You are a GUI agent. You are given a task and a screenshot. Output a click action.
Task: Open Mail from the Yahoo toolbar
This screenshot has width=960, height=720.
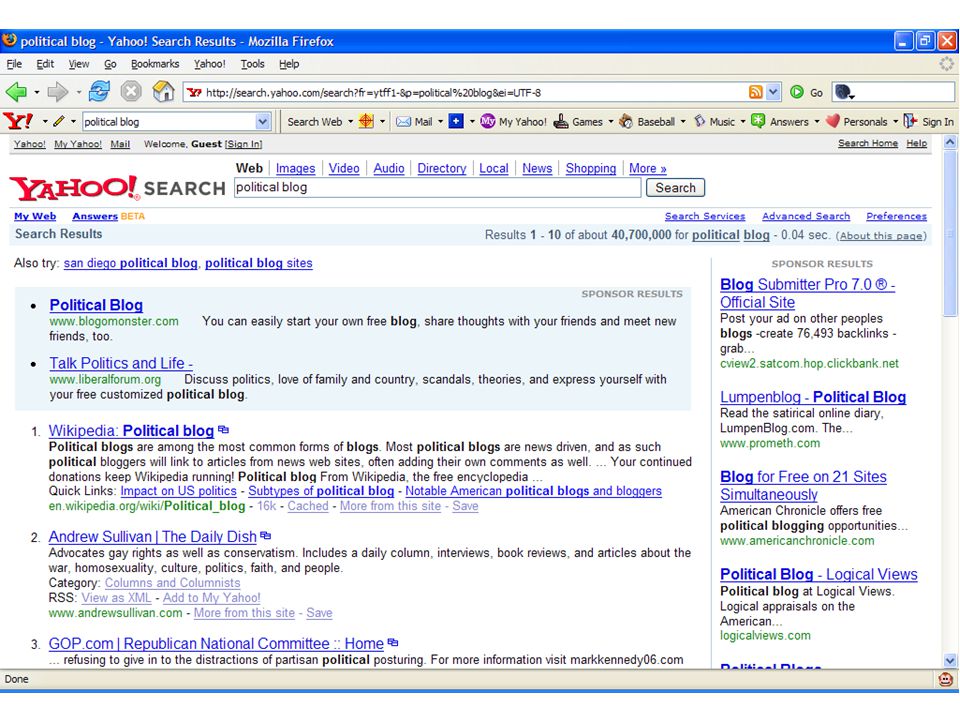(414, 122)
